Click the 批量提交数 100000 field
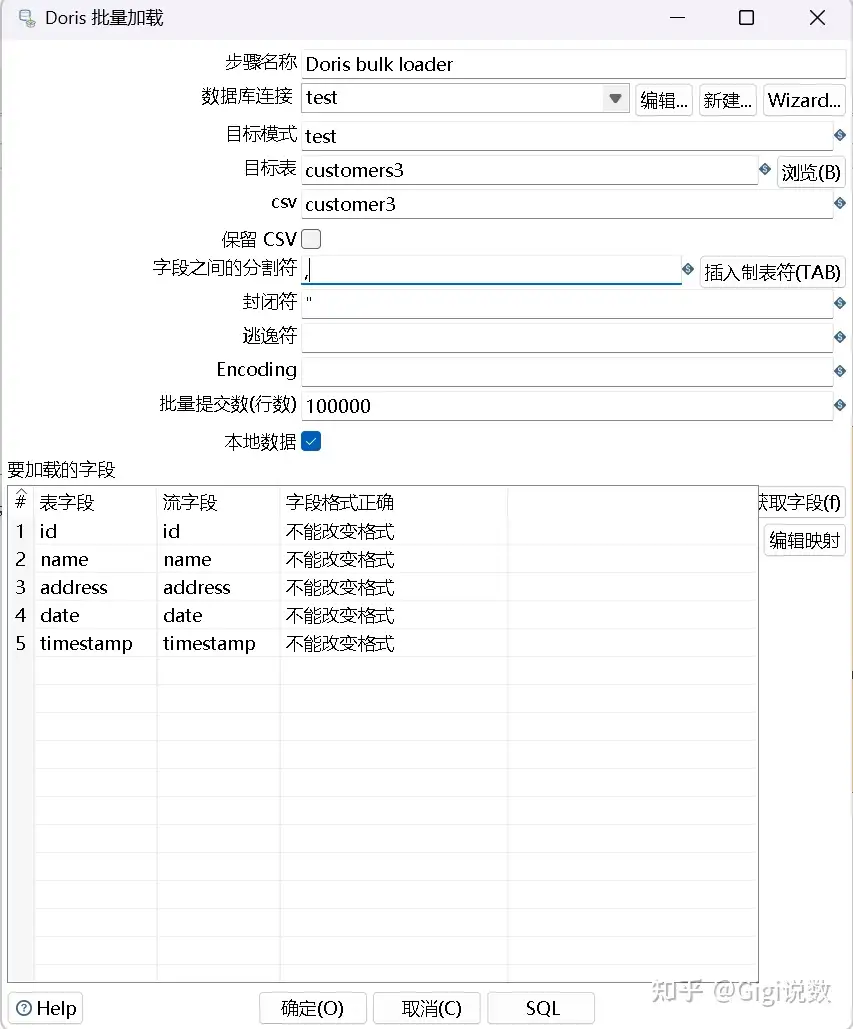This screenshot has width=853, height=1029. (567, 406)
